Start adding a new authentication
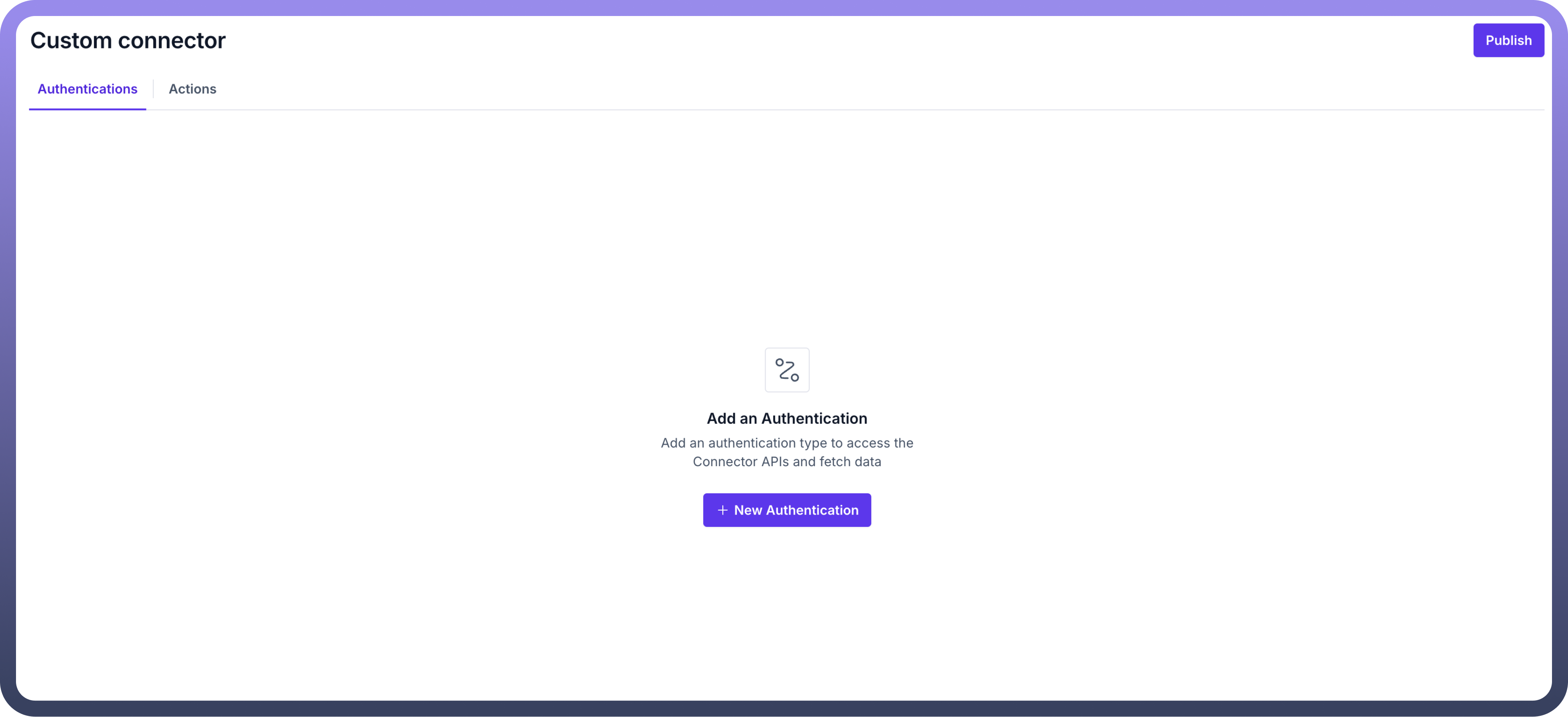 pos(786,510)
